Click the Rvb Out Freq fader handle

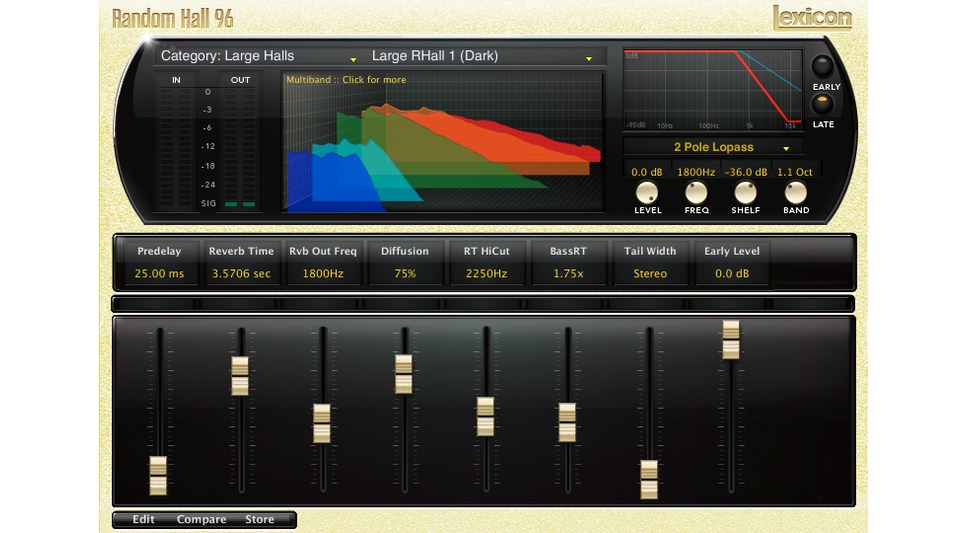(322, 423)
